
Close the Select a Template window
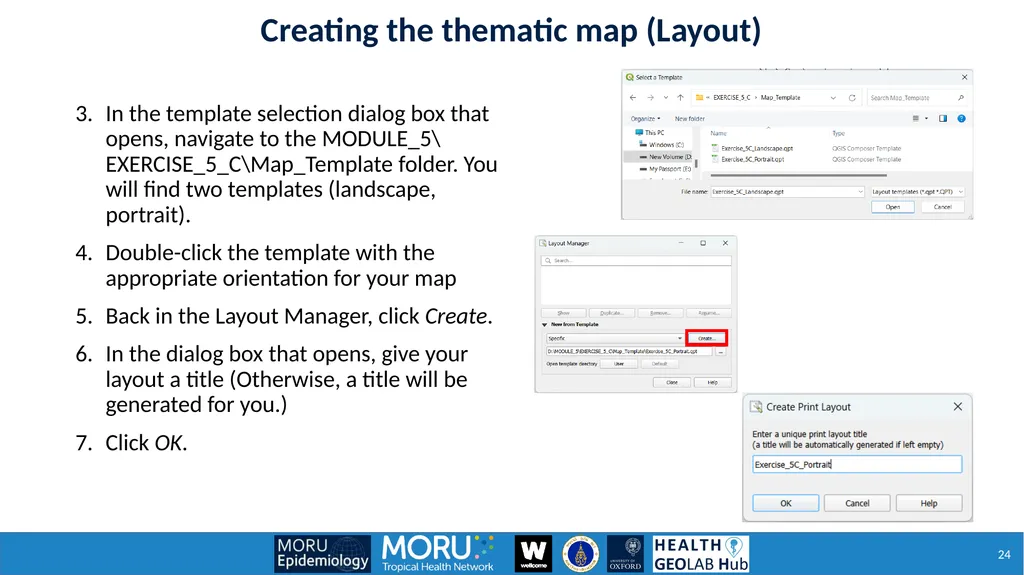pyautogui.click(x=965, y=77)
